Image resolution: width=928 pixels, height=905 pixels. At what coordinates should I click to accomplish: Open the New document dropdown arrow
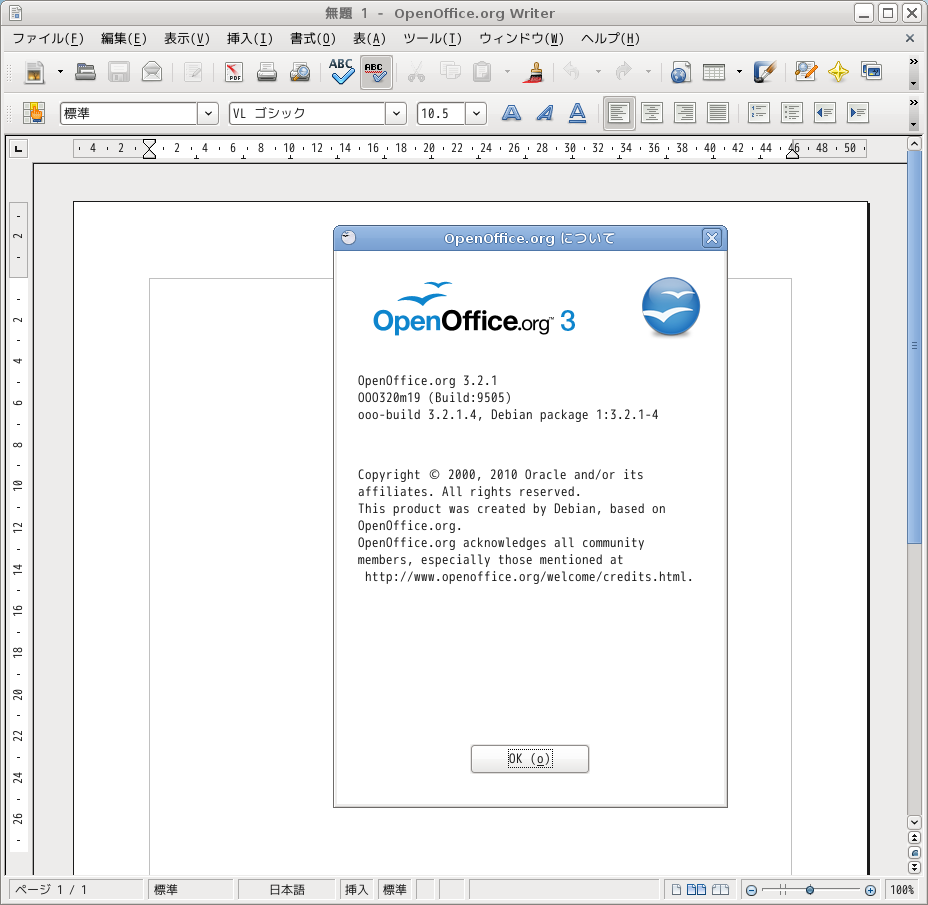tap(60, 72)
